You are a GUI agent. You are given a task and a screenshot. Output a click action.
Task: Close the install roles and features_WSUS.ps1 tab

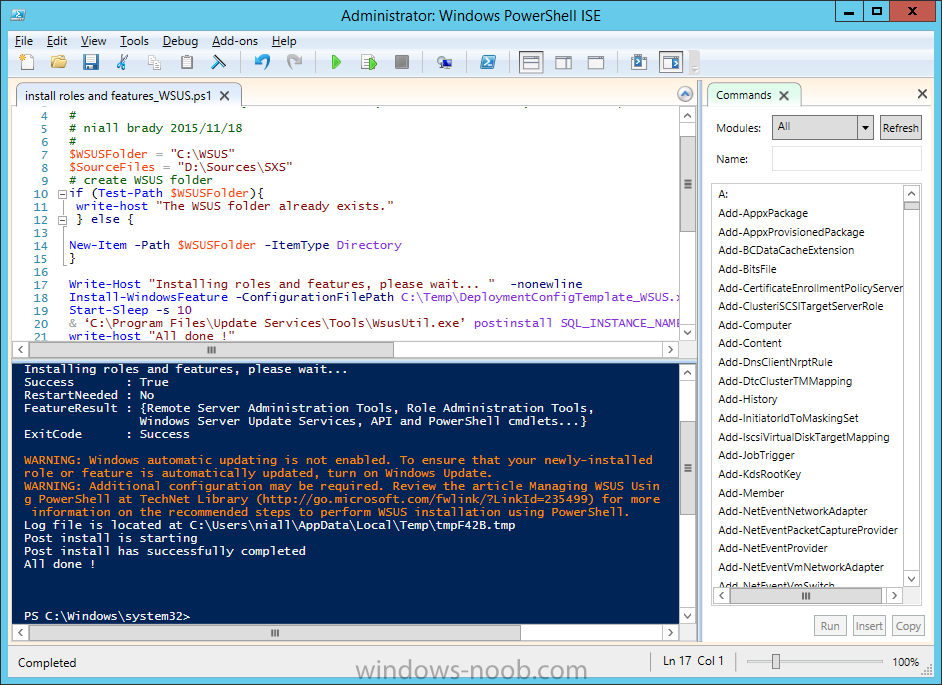point(225,96)
